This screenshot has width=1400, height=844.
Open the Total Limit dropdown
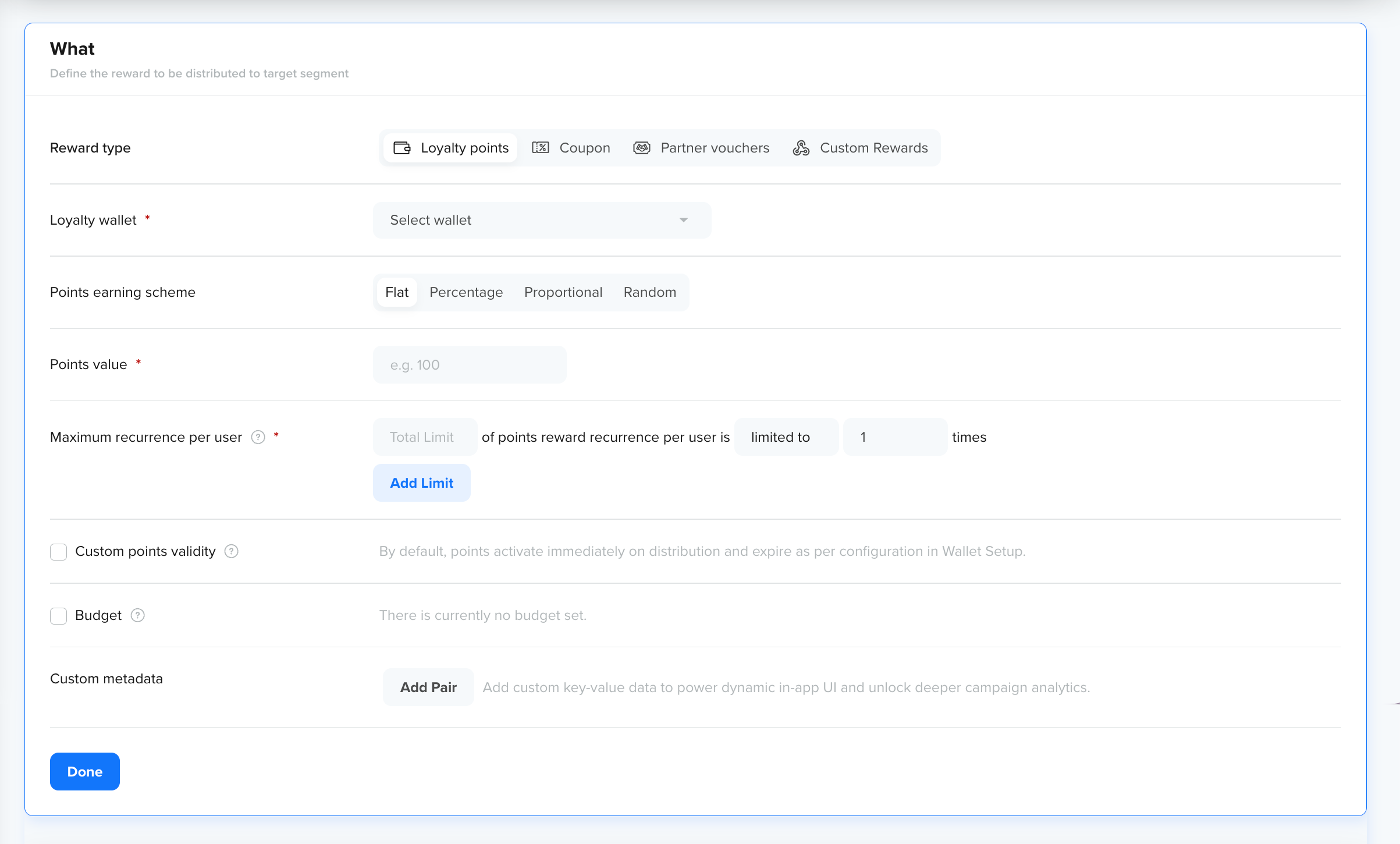[x=425, y=437]
